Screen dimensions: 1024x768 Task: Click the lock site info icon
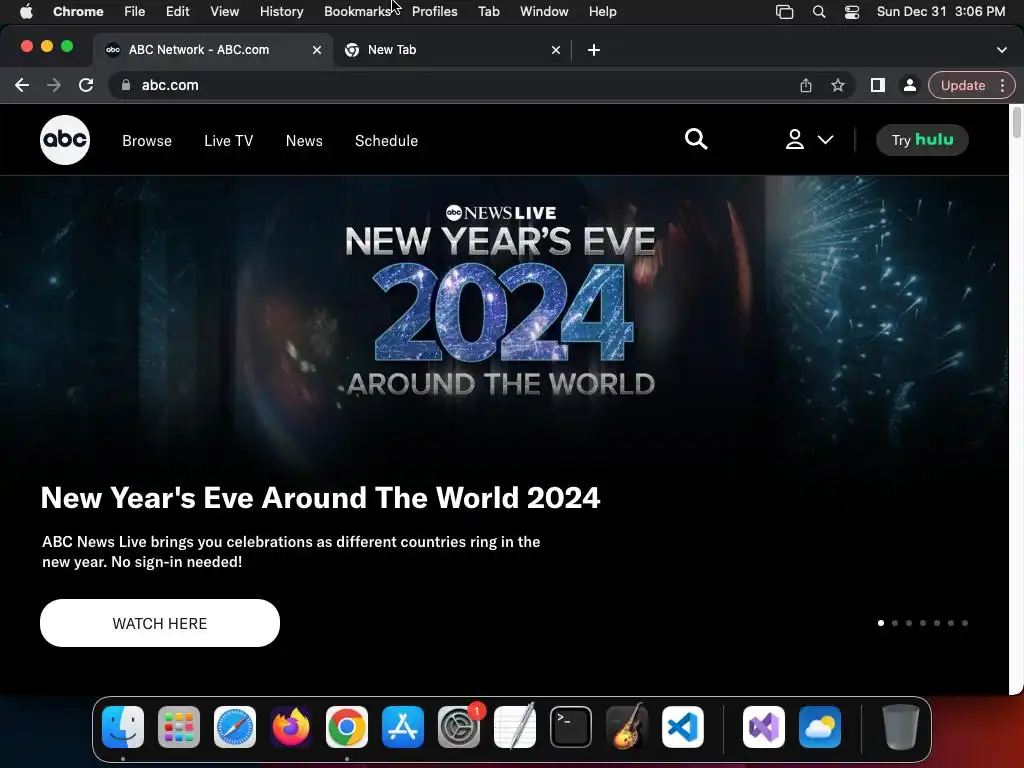click(126, 85)
